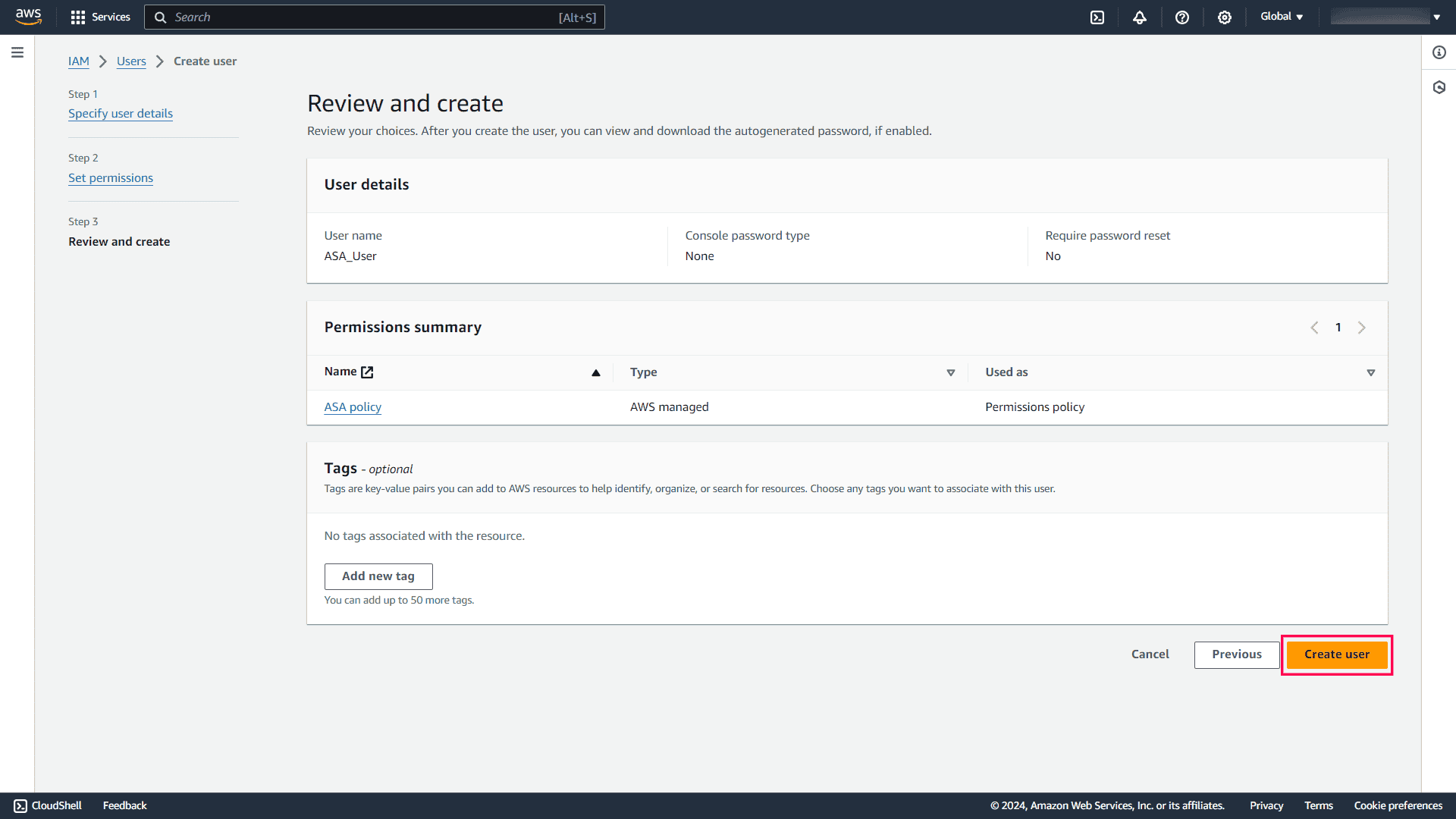Navigate to the Users breadcrumb
Viewport: 1456px width, 819px height.
(131, 61)
